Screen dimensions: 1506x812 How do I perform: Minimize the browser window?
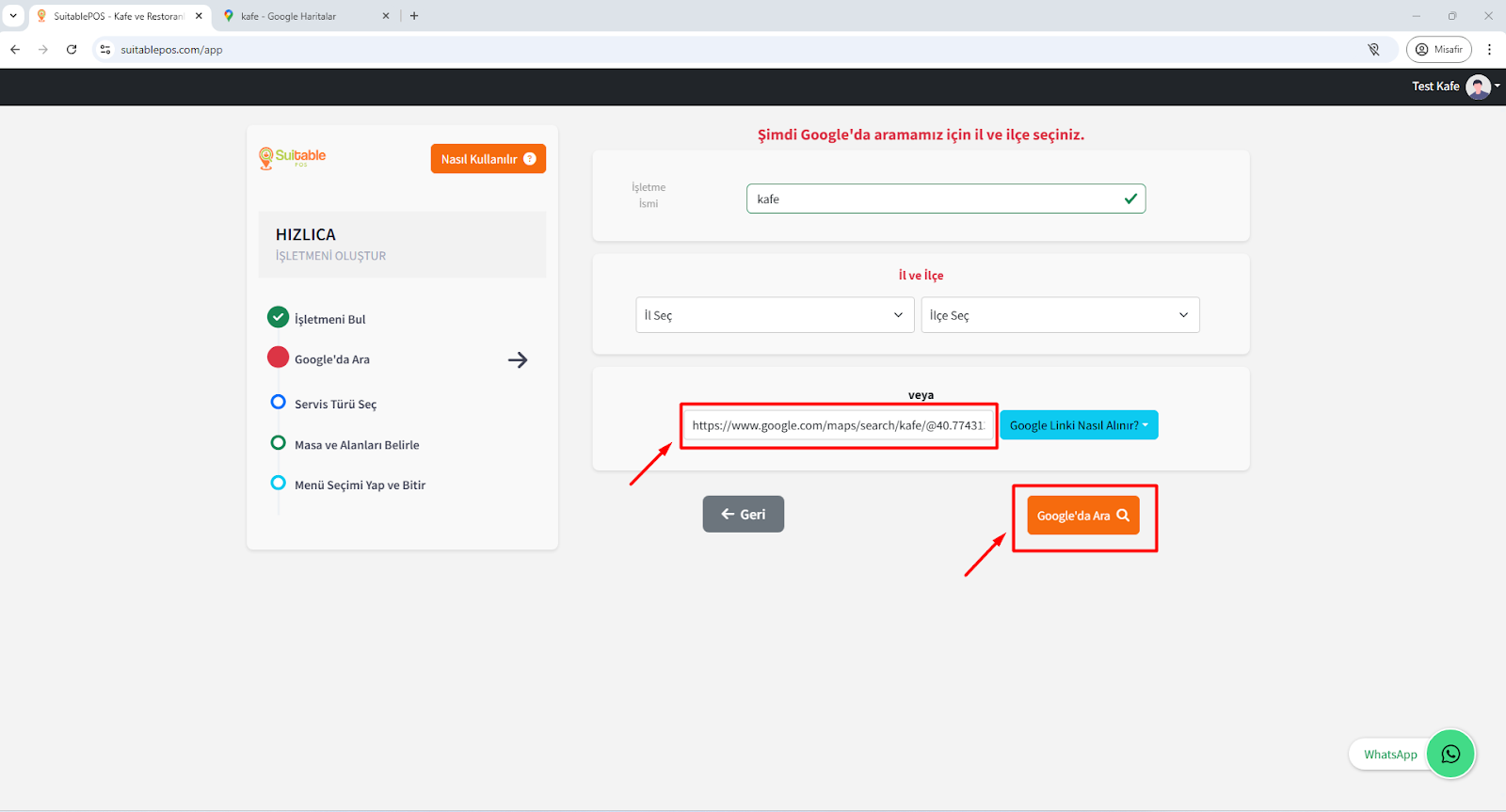click(x=1416, y=16)
